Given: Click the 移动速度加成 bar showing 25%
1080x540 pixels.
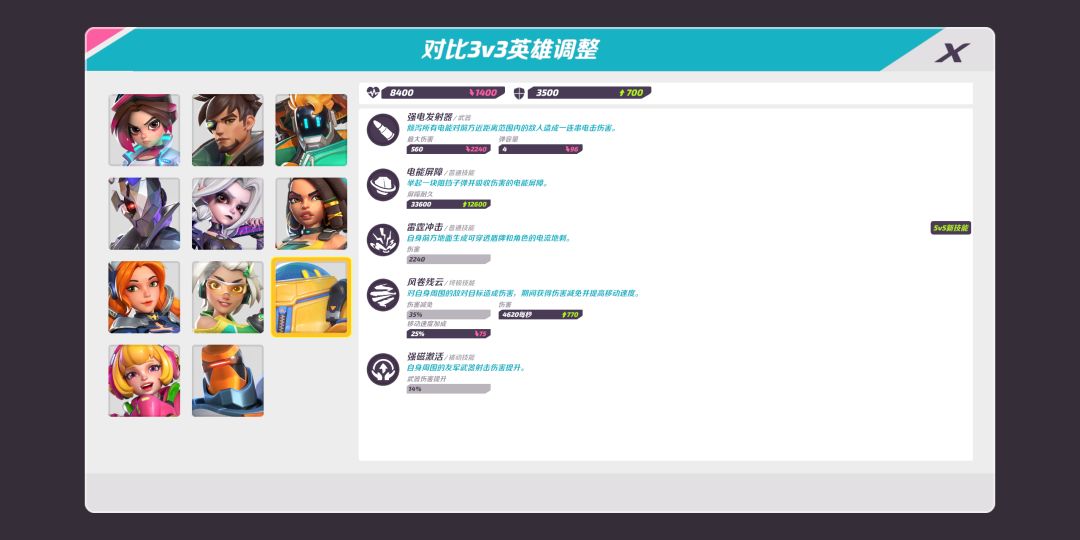Looking at the screenshot, I should [x=448, y=333].
